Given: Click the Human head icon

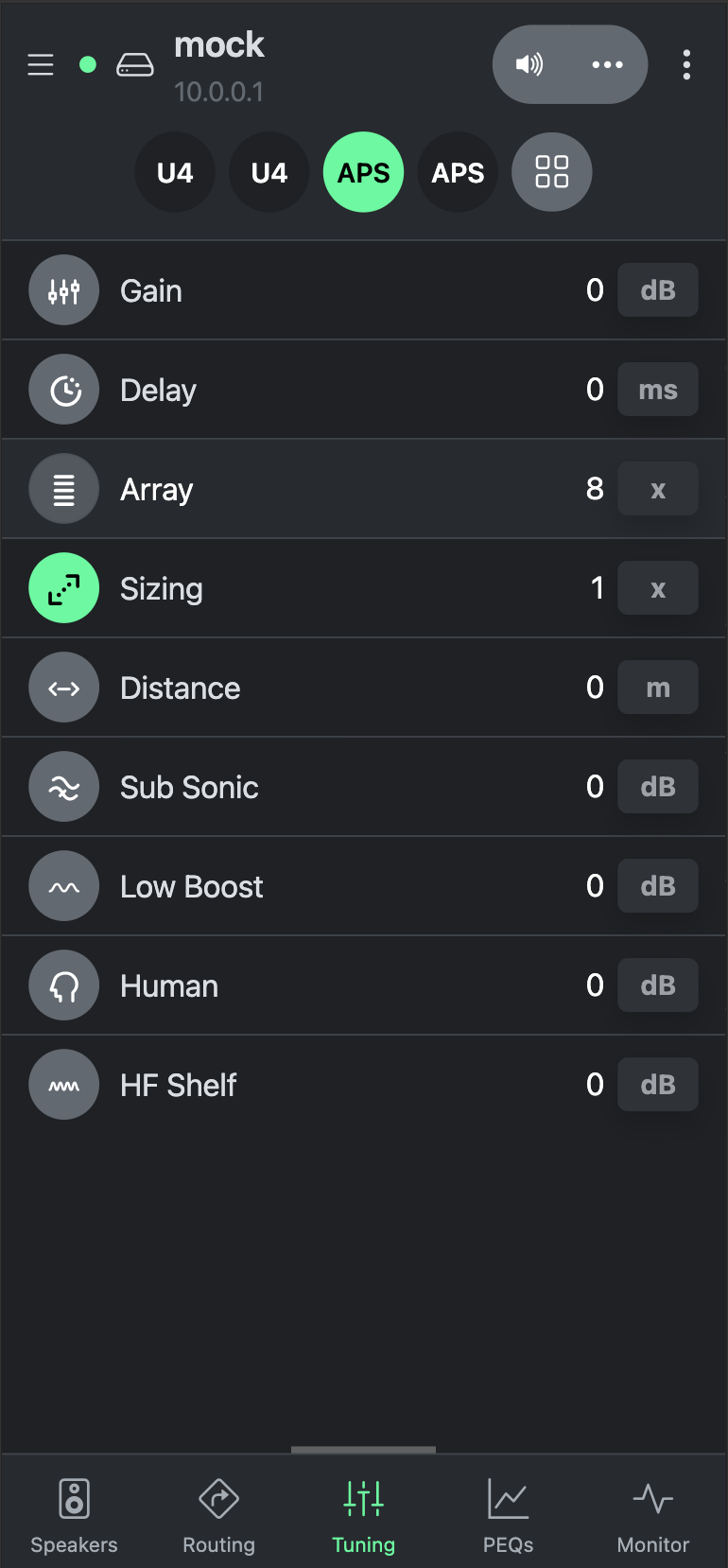Looking at the screenshot, I should tap(64, 985).
